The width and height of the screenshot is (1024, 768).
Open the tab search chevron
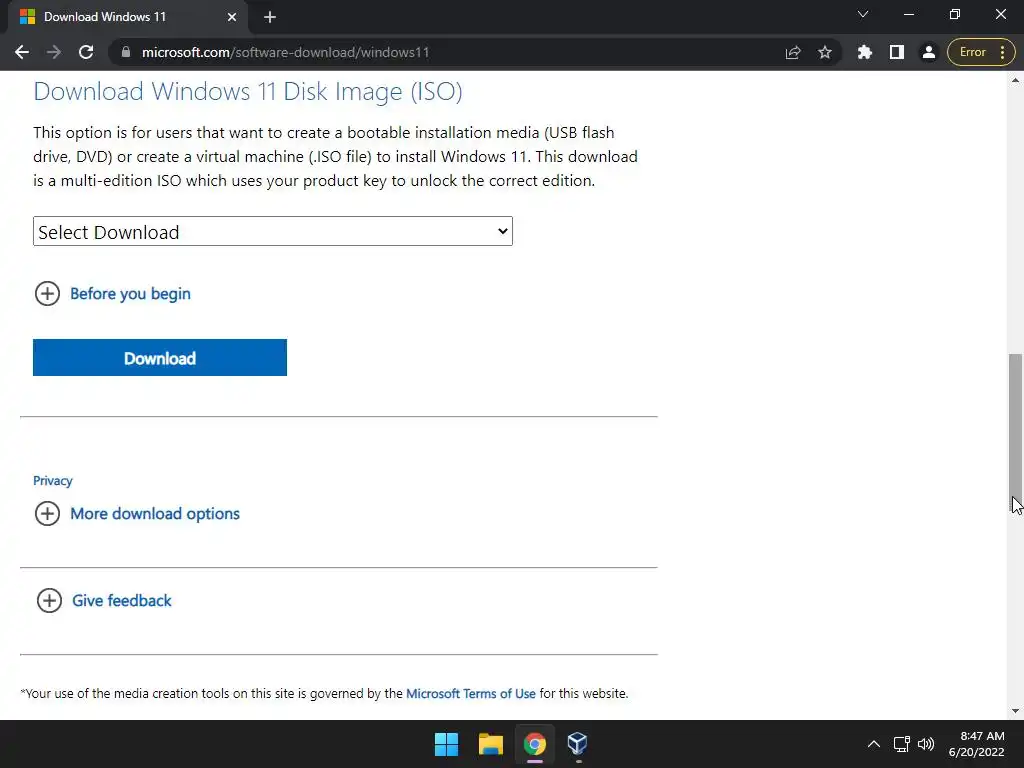[863, 14]
